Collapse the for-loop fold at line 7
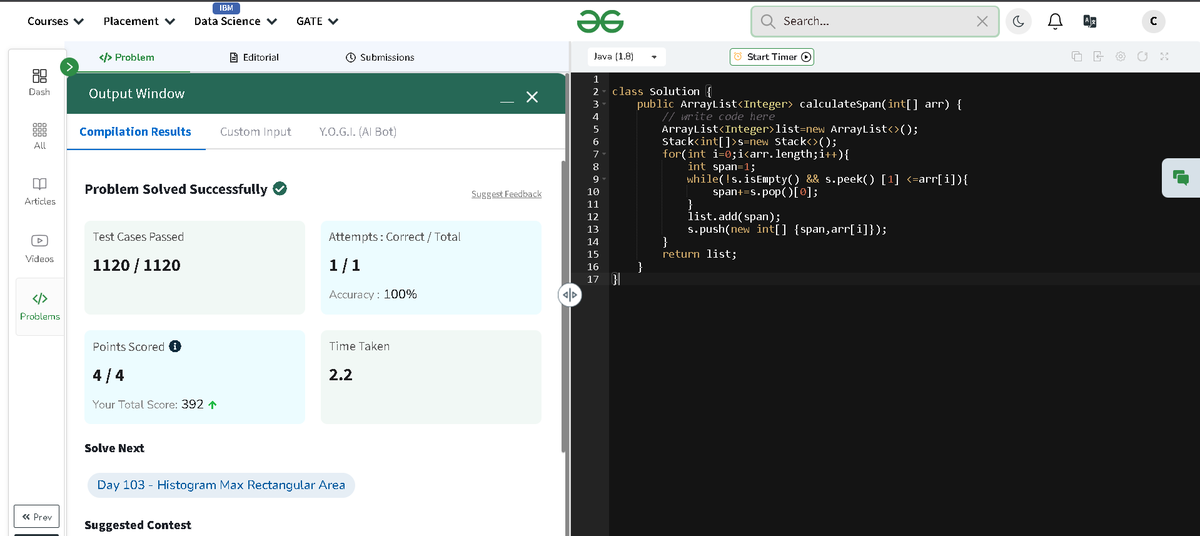Image resolution: width=1200 pixels, height=536 pixels. click(x=603, y=154)
